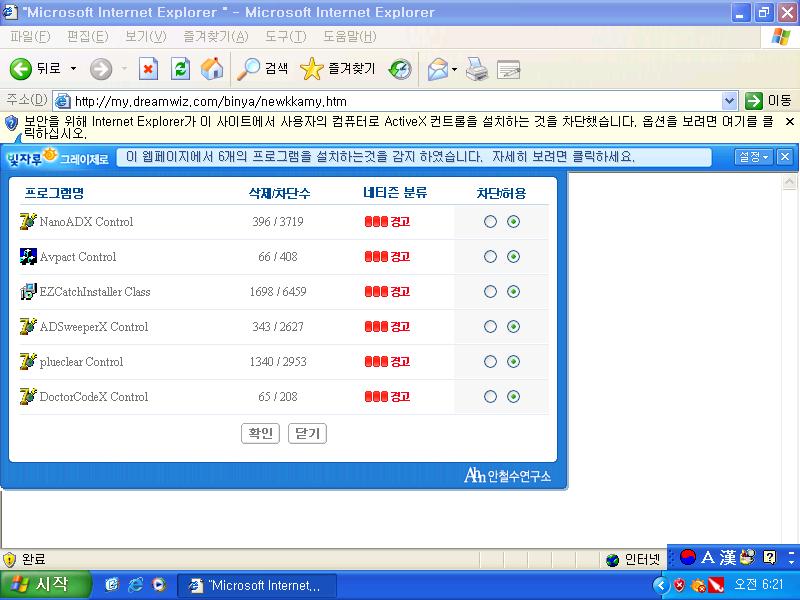
Task: Open the history clock icon
Action: coord(399,69)
